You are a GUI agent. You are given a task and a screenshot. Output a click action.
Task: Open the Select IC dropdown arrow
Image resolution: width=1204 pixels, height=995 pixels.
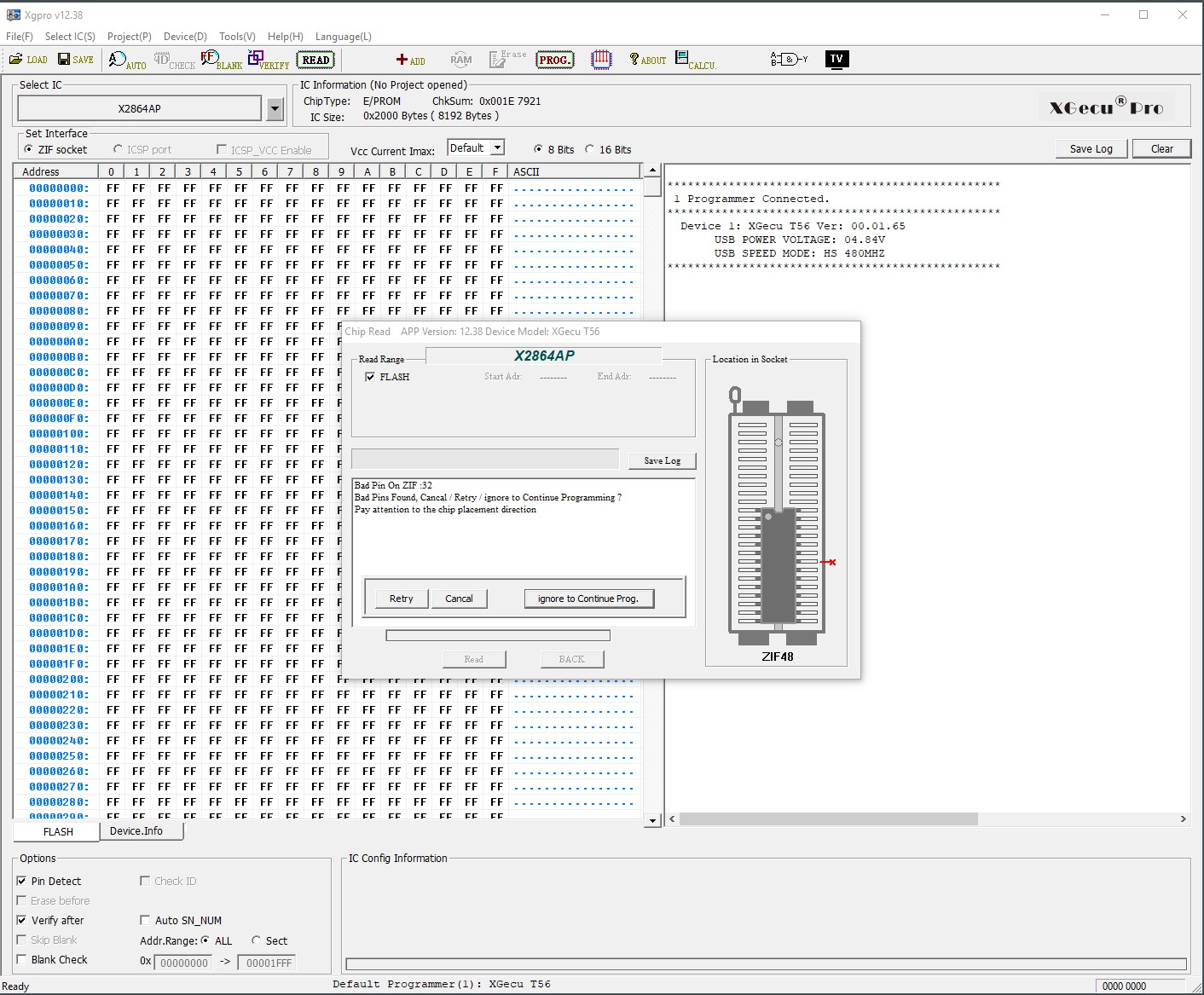pyautogui.click(x=275, y=108)
